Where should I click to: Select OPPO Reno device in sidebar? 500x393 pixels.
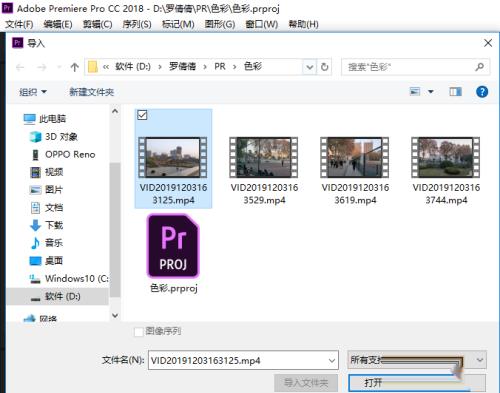[x=63, y=154]
